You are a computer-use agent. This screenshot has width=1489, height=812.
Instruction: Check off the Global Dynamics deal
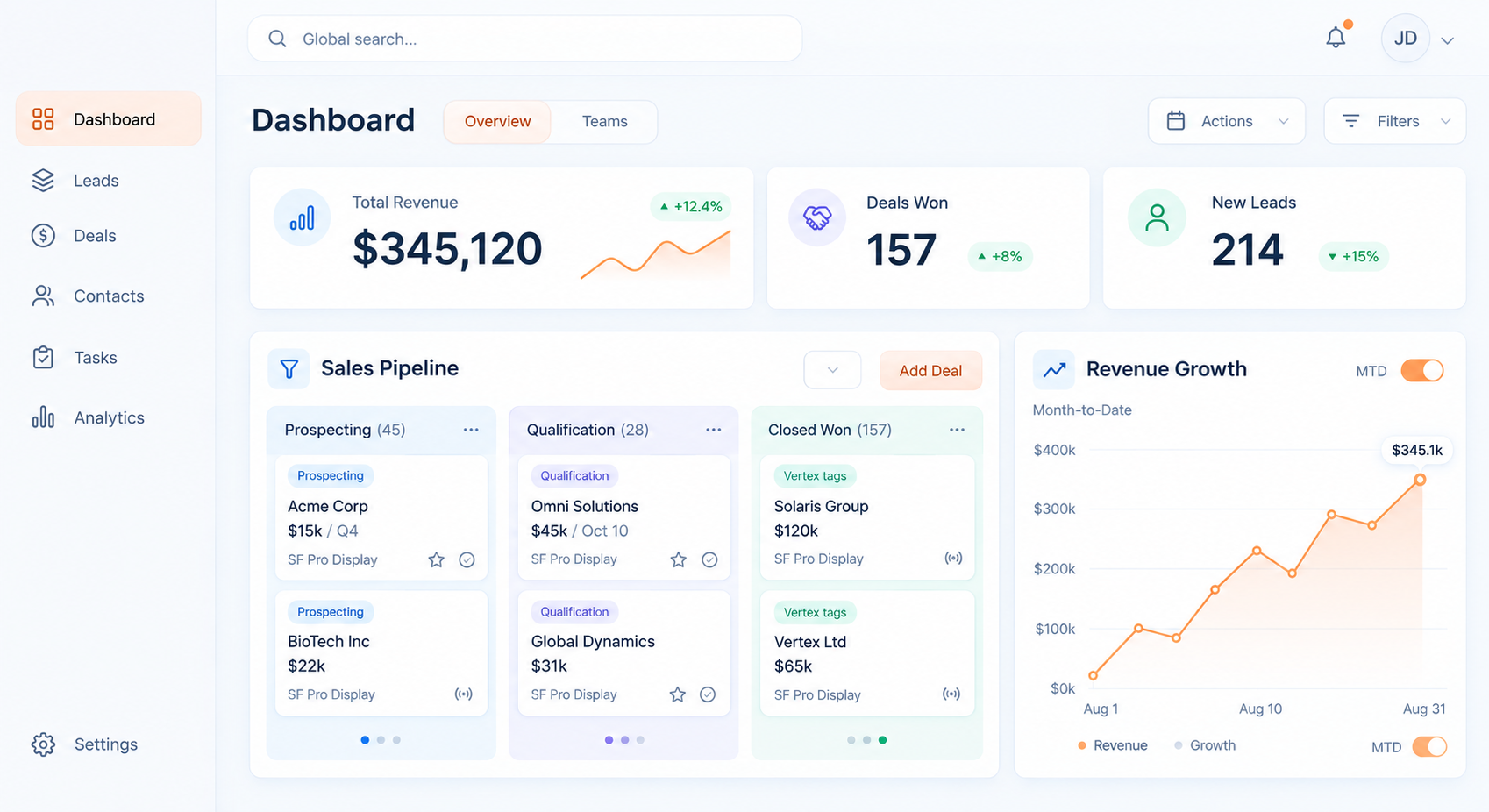(x=708, y=694)
